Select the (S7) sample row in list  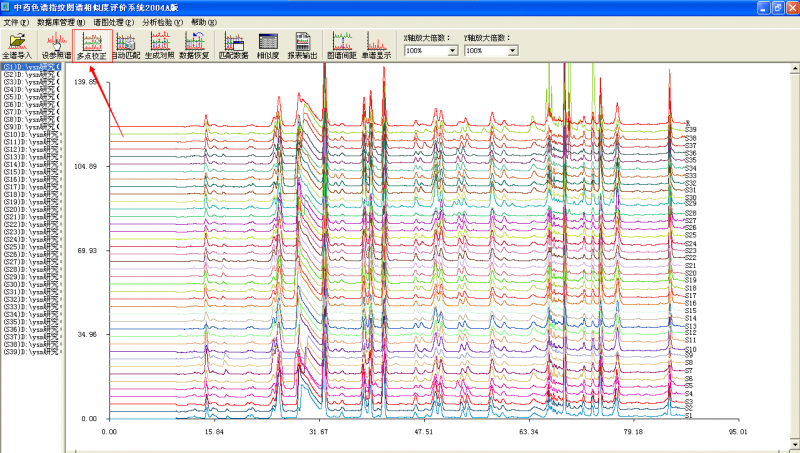point(31,112)
